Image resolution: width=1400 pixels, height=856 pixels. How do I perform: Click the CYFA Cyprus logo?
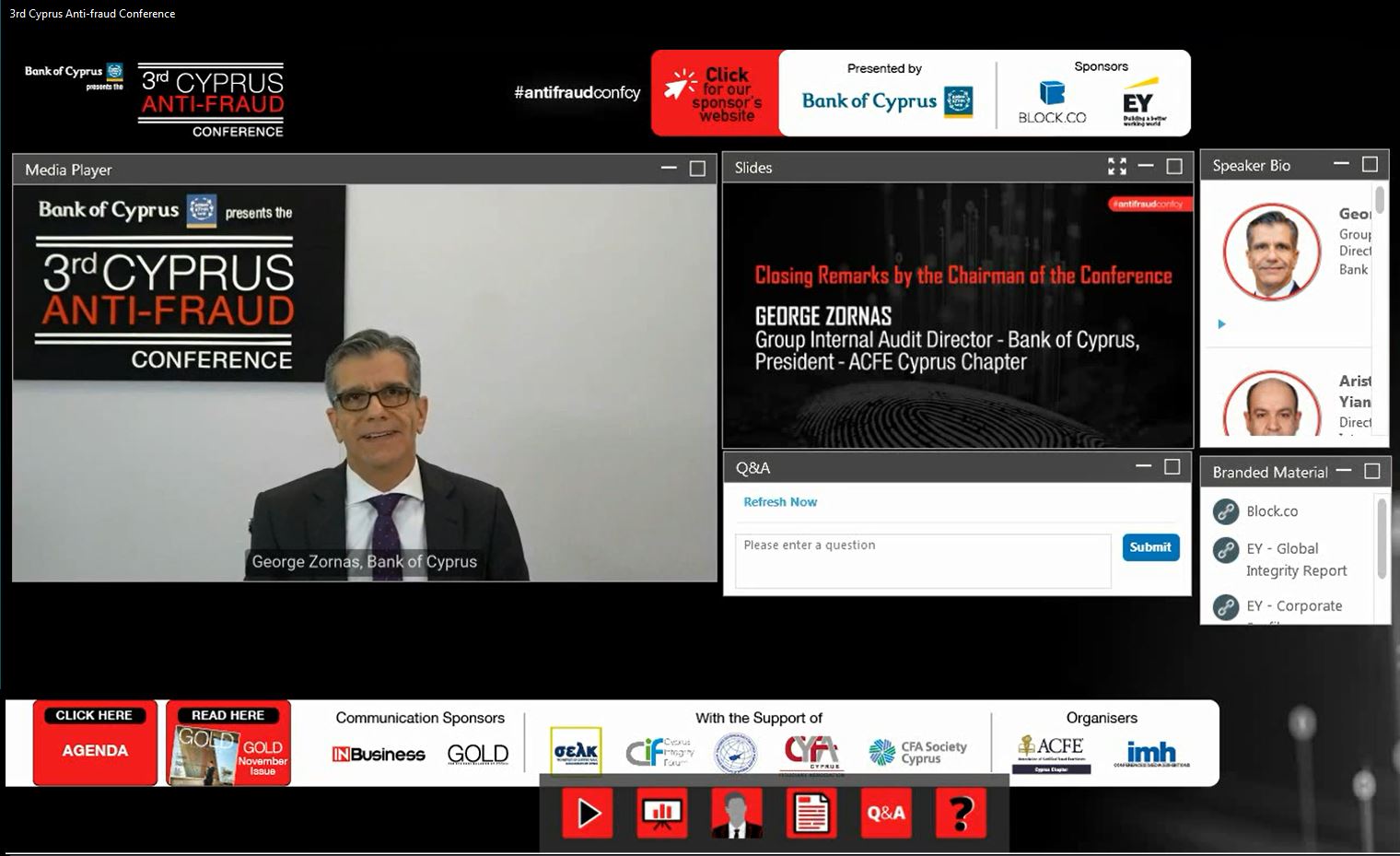click(811, 754)
